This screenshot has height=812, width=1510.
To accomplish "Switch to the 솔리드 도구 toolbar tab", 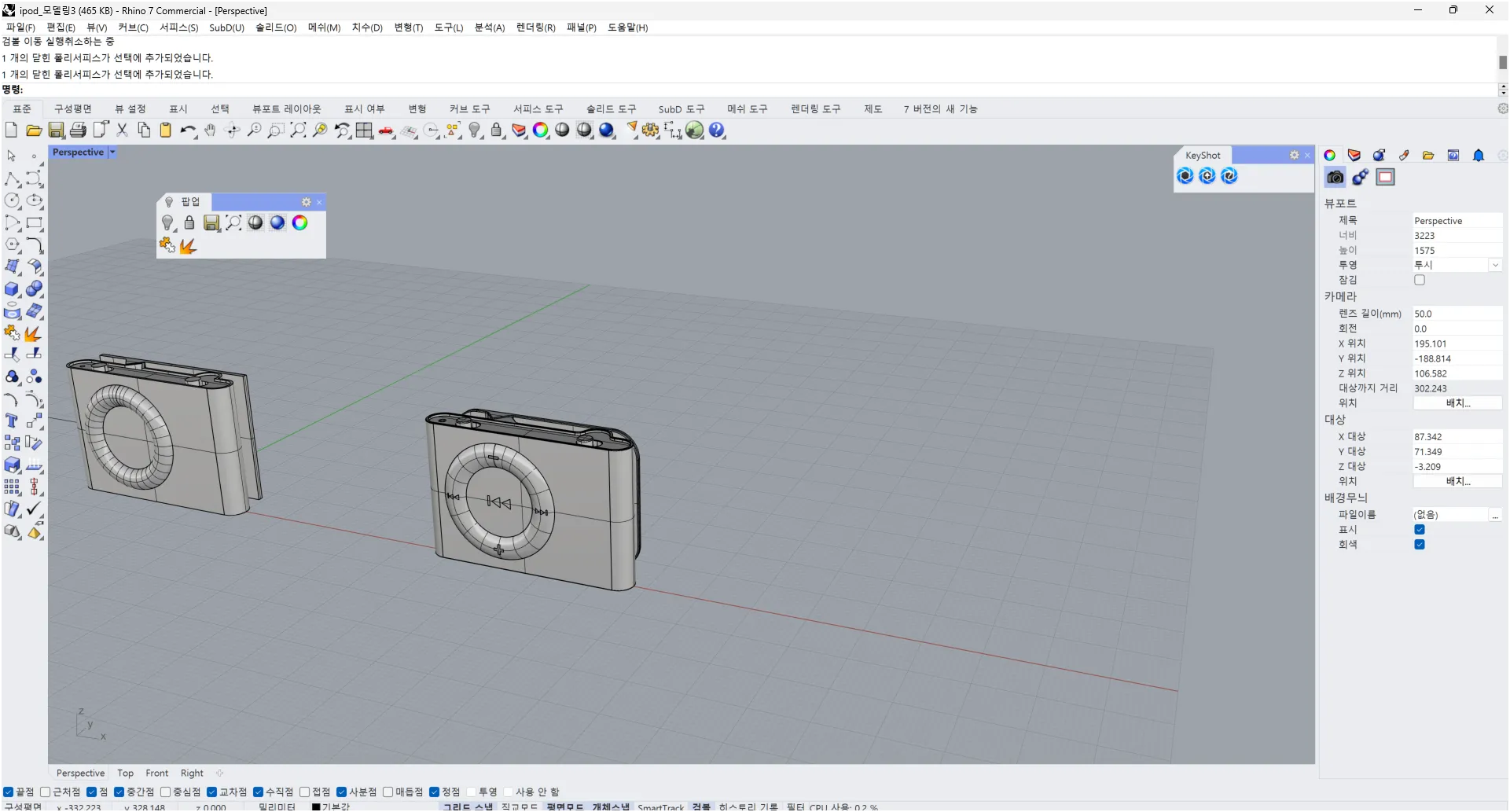I will coord(611,109).
